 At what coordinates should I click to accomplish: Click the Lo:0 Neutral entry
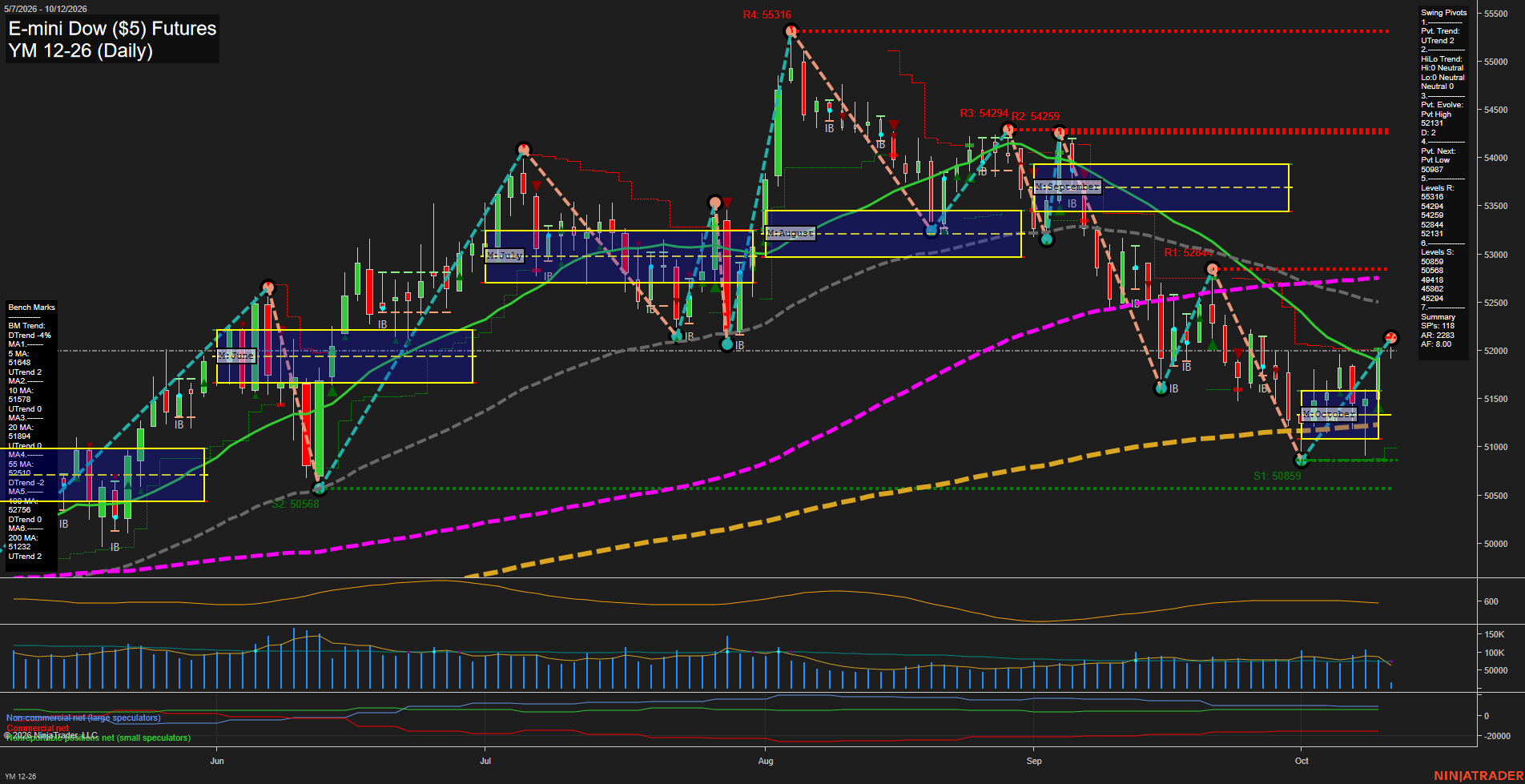coord(1443,78)
